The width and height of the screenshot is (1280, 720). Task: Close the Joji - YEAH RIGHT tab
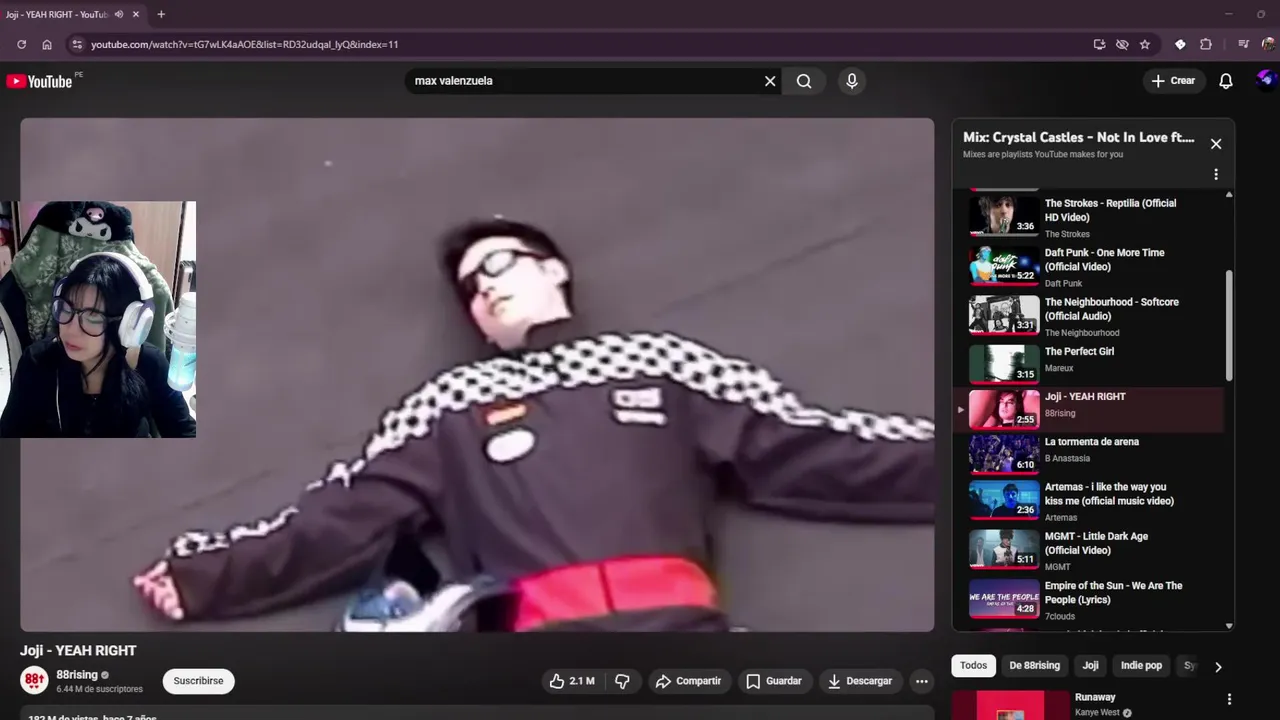pyautogui.click(x=136, y=14)
